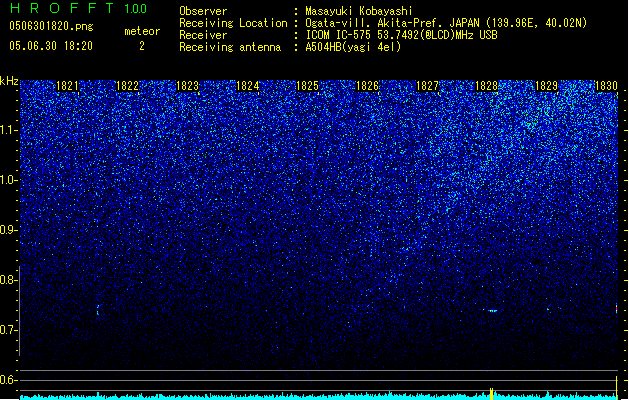Click the 1827 time marker
The height and width of the screenshot is (400, 629).
pos(427,86)
